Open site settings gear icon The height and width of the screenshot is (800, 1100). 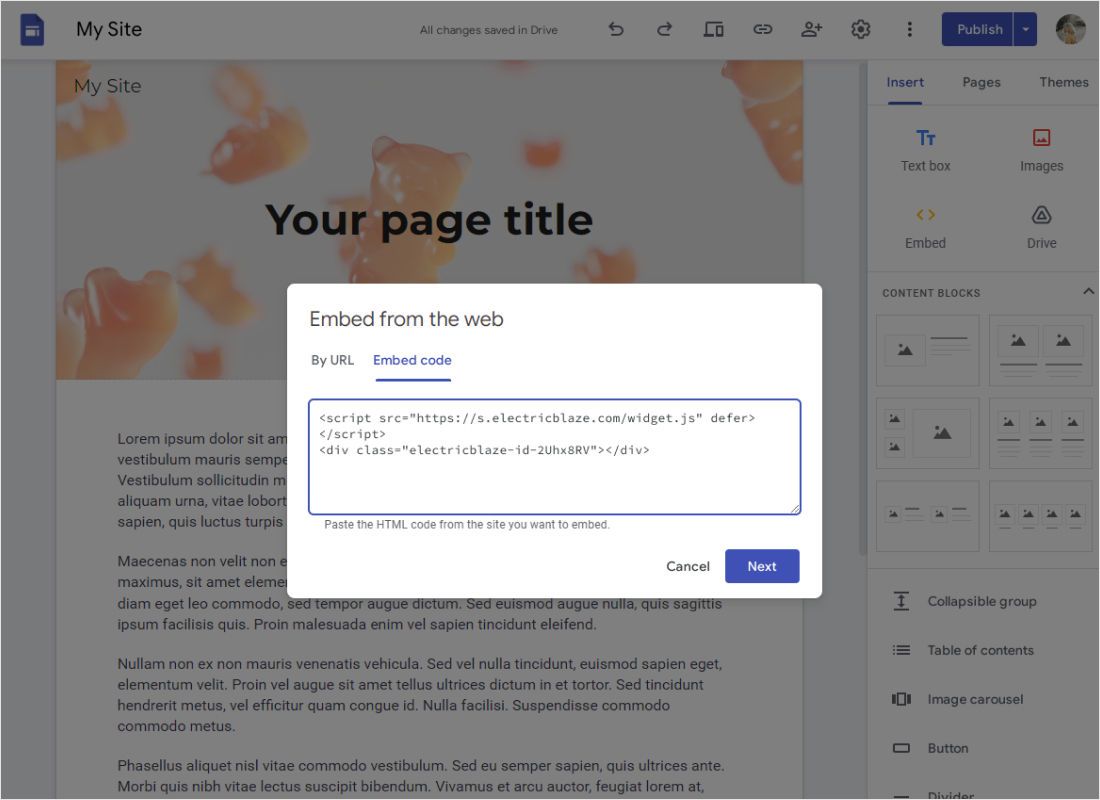[861, 29]
